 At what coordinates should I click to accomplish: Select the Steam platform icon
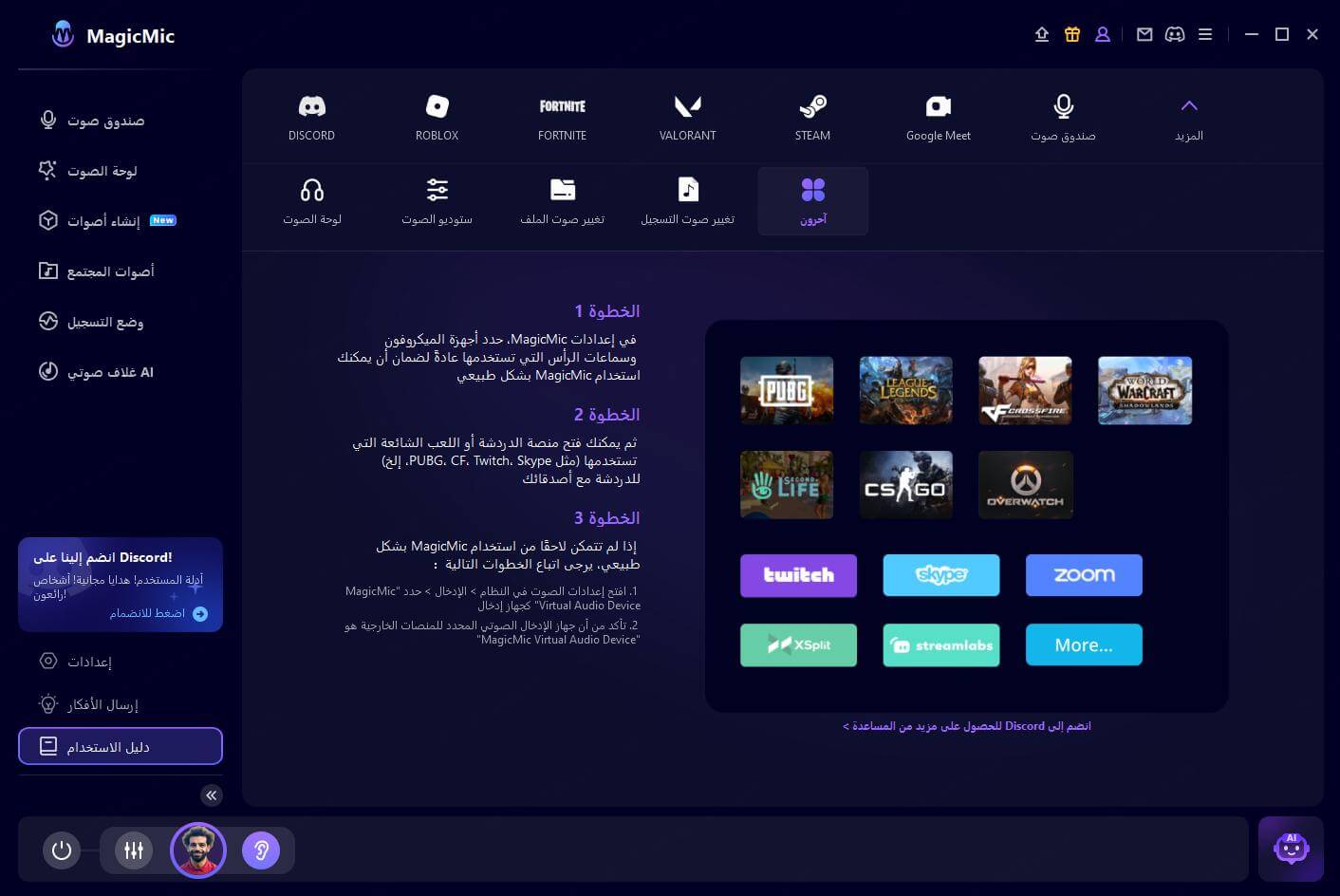(x=812, y=118)
